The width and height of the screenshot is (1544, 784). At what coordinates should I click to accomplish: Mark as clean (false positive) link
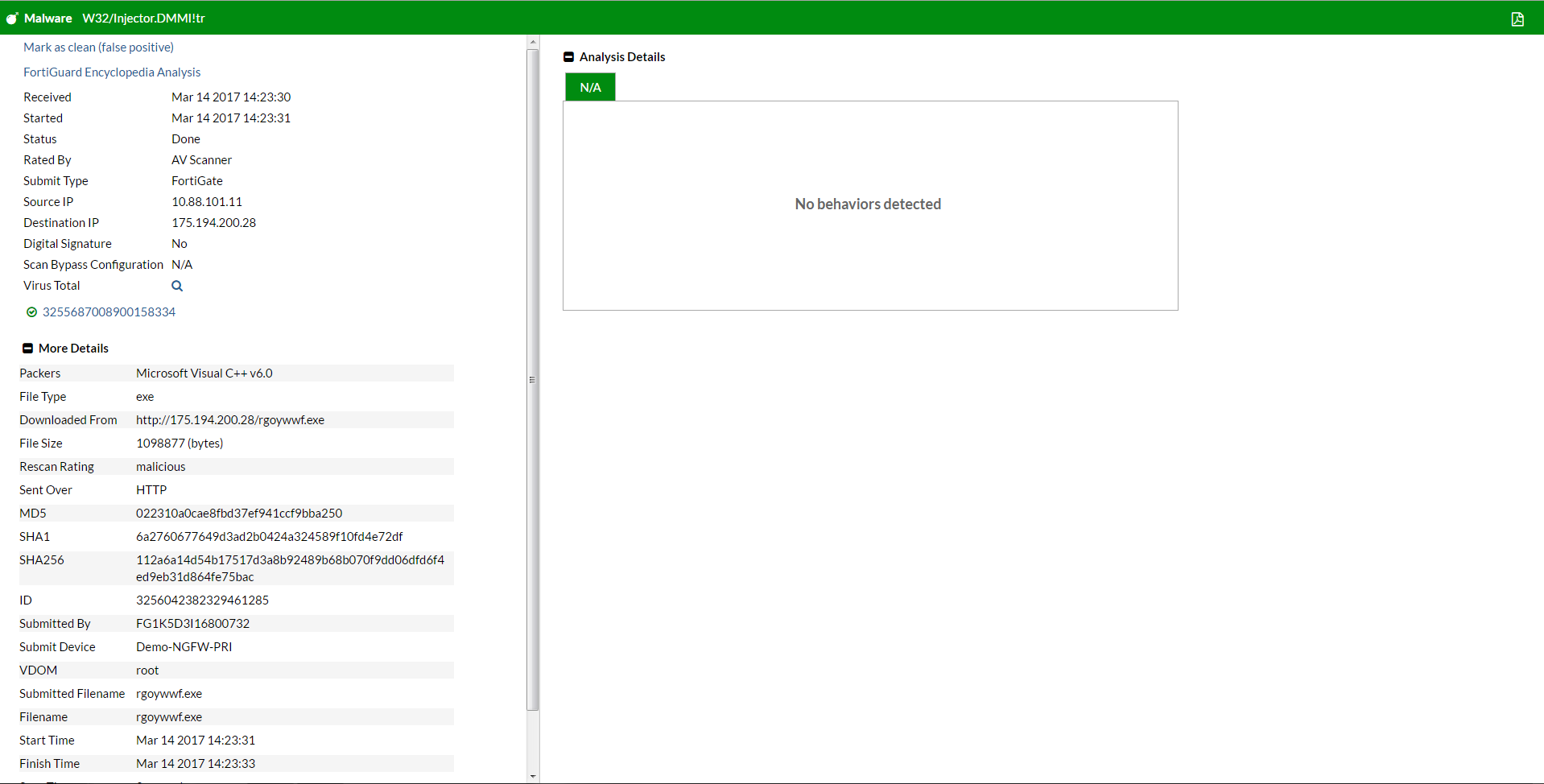click(98, 47)
